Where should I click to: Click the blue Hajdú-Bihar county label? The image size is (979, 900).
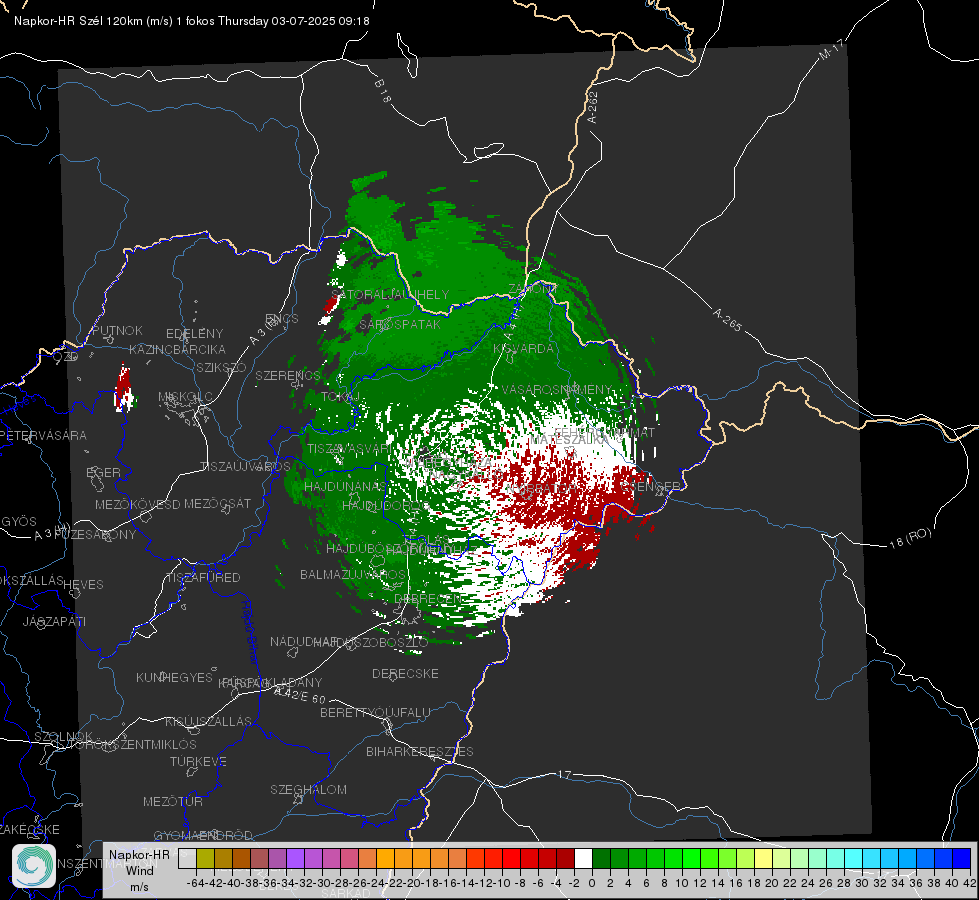point(250,632)
